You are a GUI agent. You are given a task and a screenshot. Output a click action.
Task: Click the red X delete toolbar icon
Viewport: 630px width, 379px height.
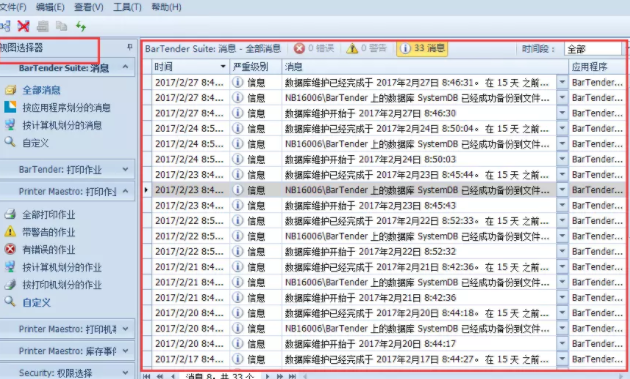tap(23, 27)
